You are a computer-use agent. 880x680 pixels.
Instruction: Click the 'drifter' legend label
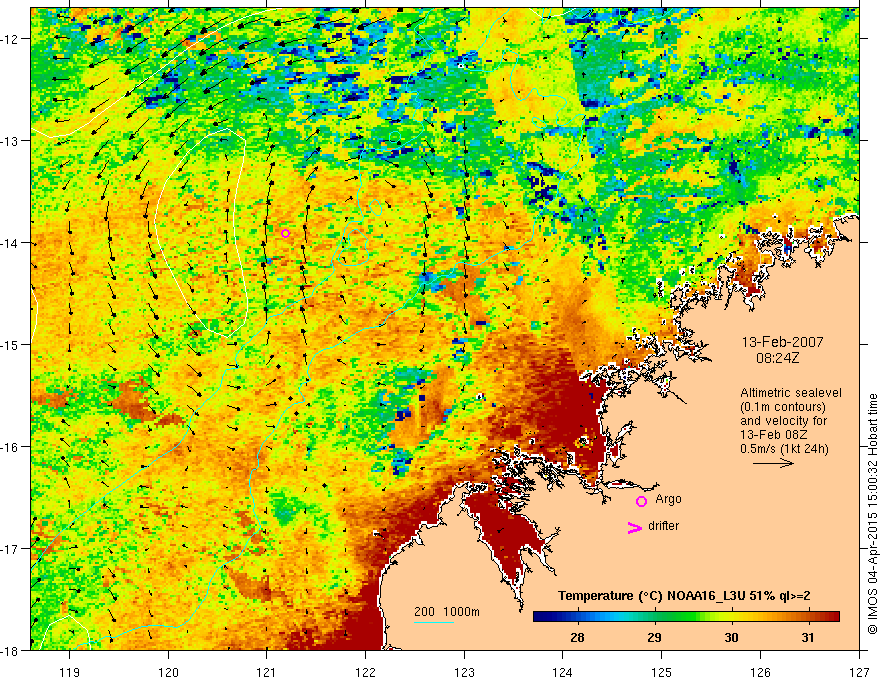point(663,526)
